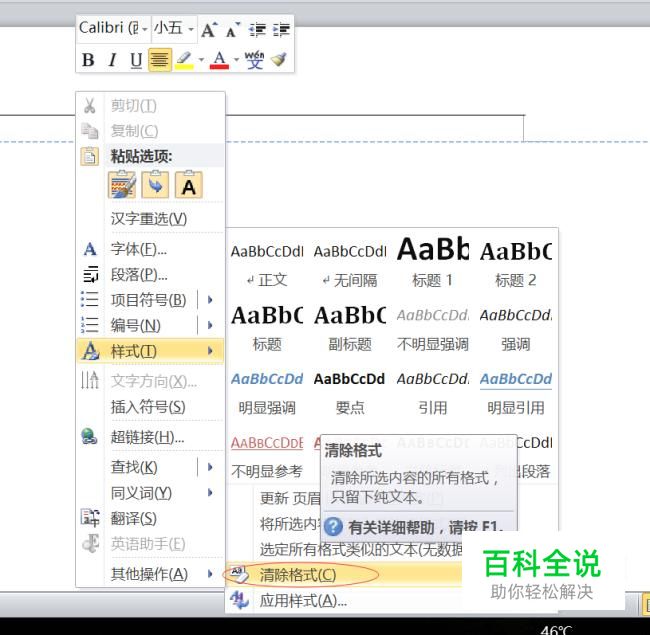Apply the 明显引用 style

coord(516,392)
